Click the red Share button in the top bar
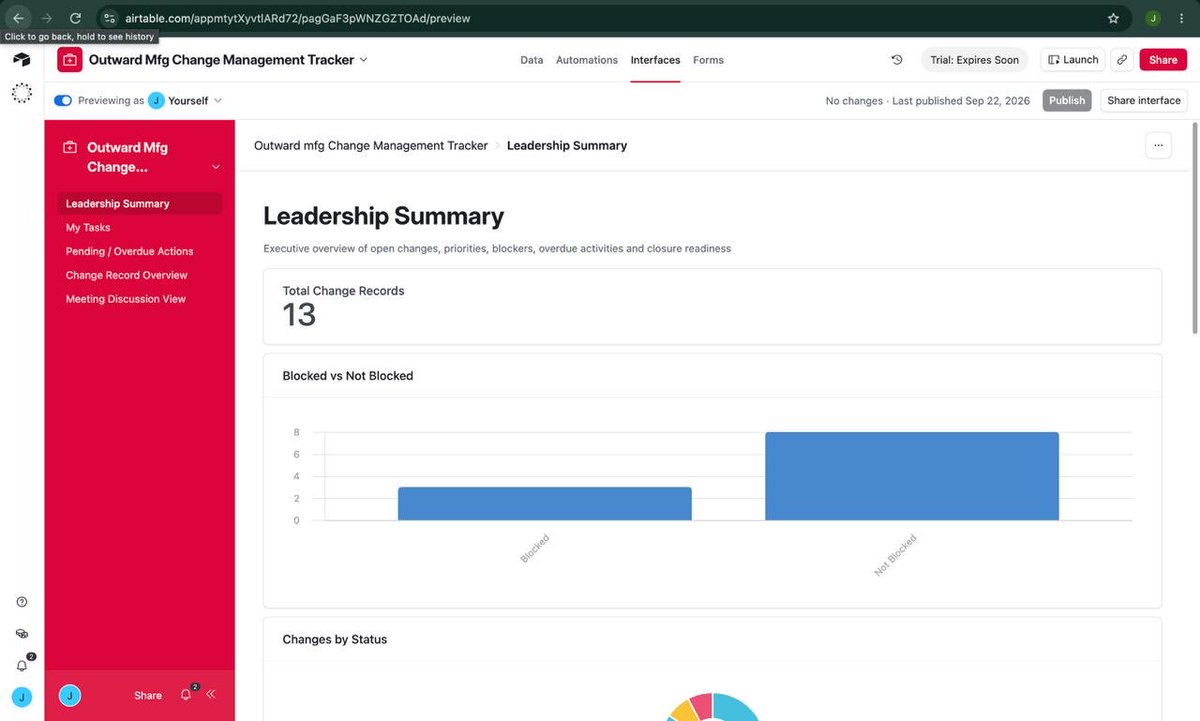 1163,60
